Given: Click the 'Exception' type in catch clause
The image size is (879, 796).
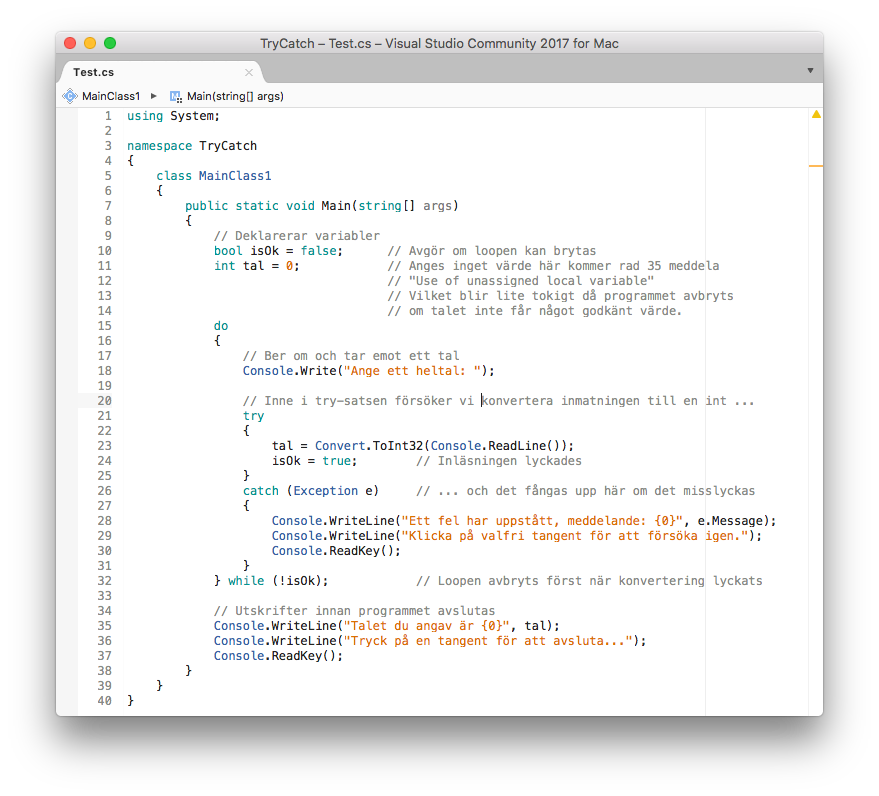Looking at the screenshot, I should (326, 491).
